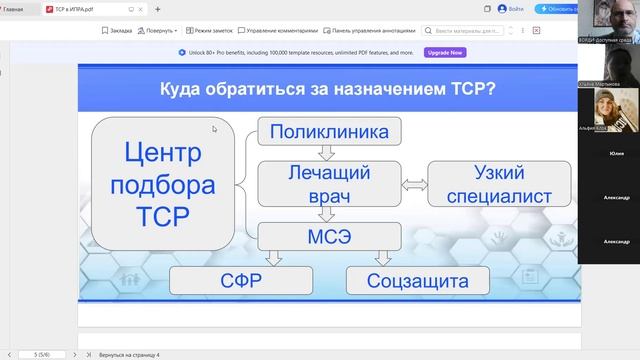Click the Войти sign-in button

click(511, 9)
